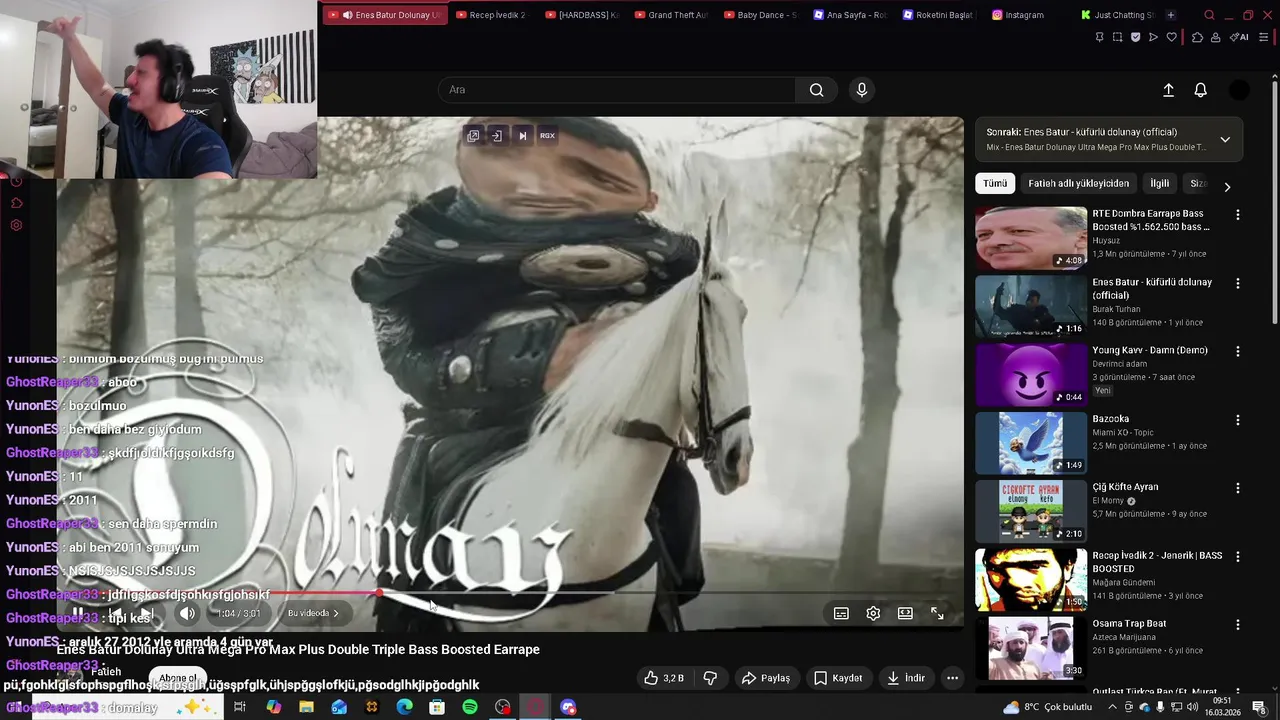
Task: Open Microsoft Store from the taskbar
Action: pyautogui.click(x=437, y=707)
